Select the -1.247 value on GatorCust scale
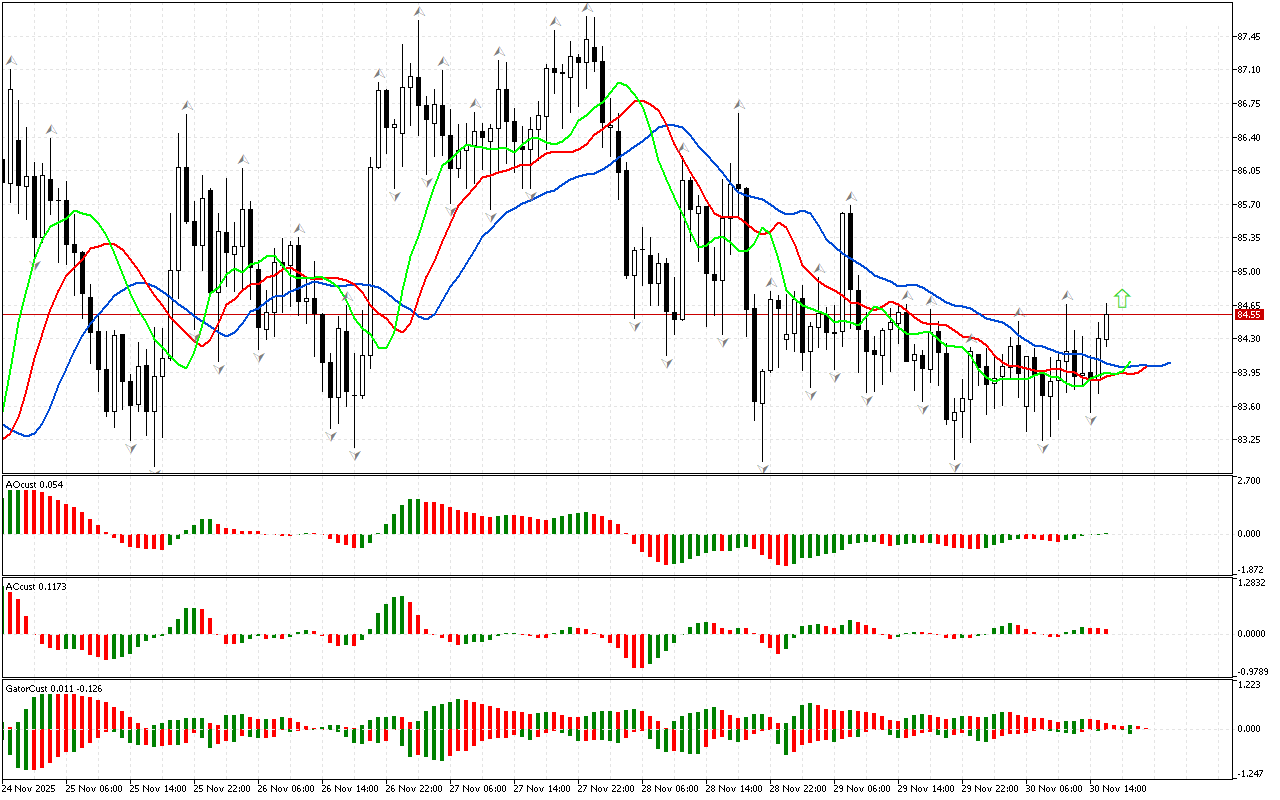This screenshot has width=1280, height=800. pos(1249,773)
